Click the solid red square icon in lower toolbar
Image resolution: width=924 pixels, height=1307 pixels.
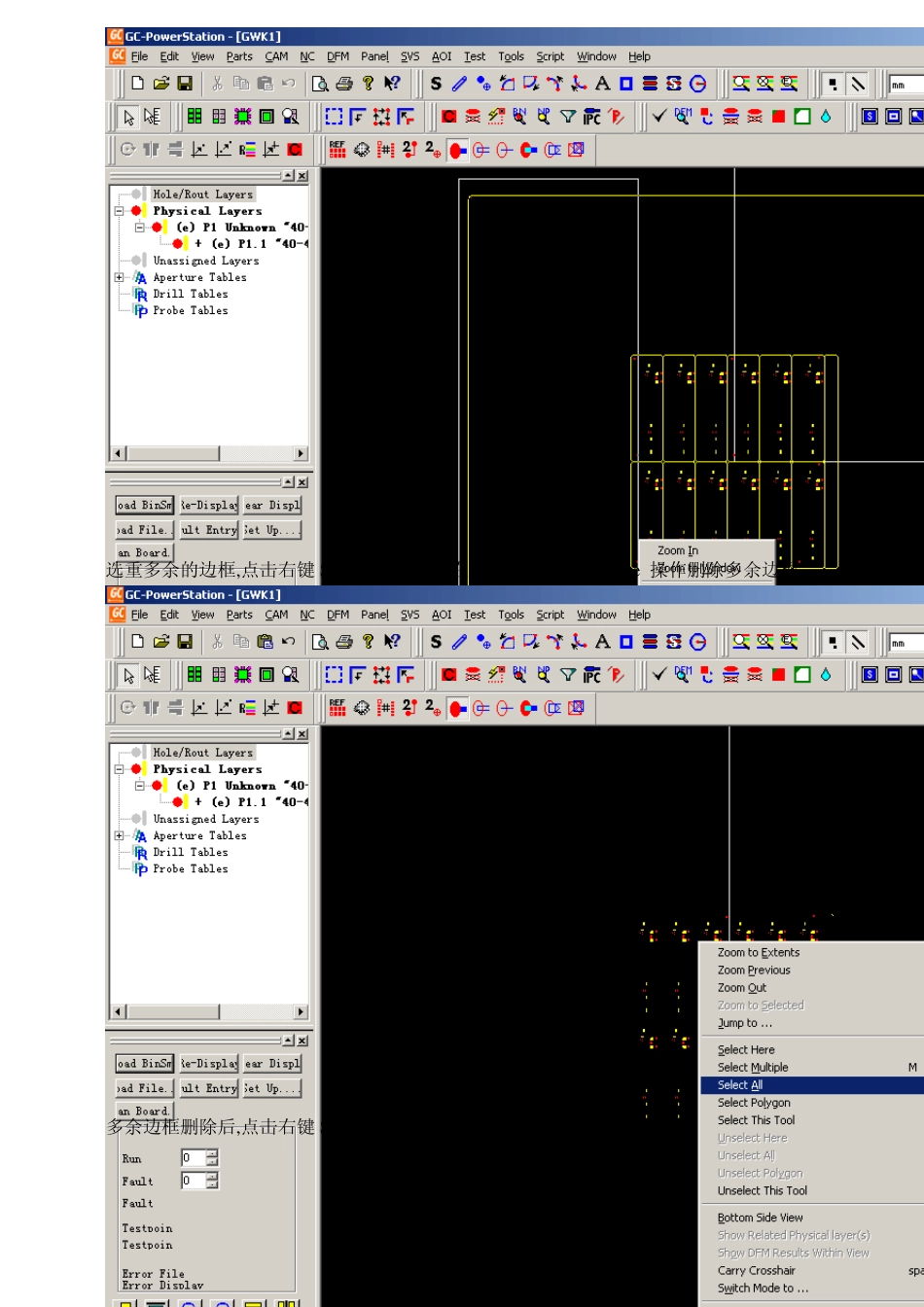tap(779, 675)
